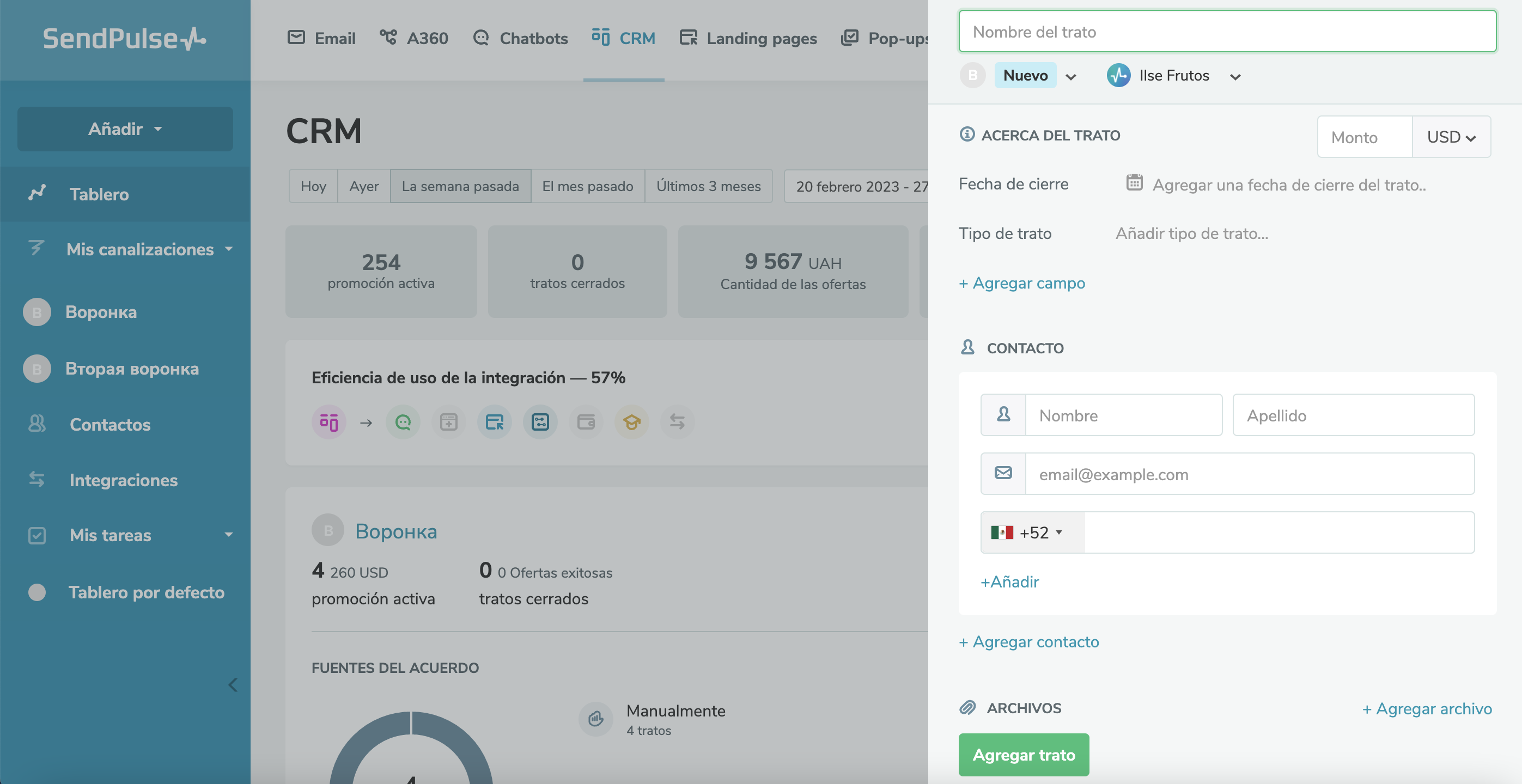Click the Nombre del trato field
The image size is (1522, 784).
point(1227,32)
